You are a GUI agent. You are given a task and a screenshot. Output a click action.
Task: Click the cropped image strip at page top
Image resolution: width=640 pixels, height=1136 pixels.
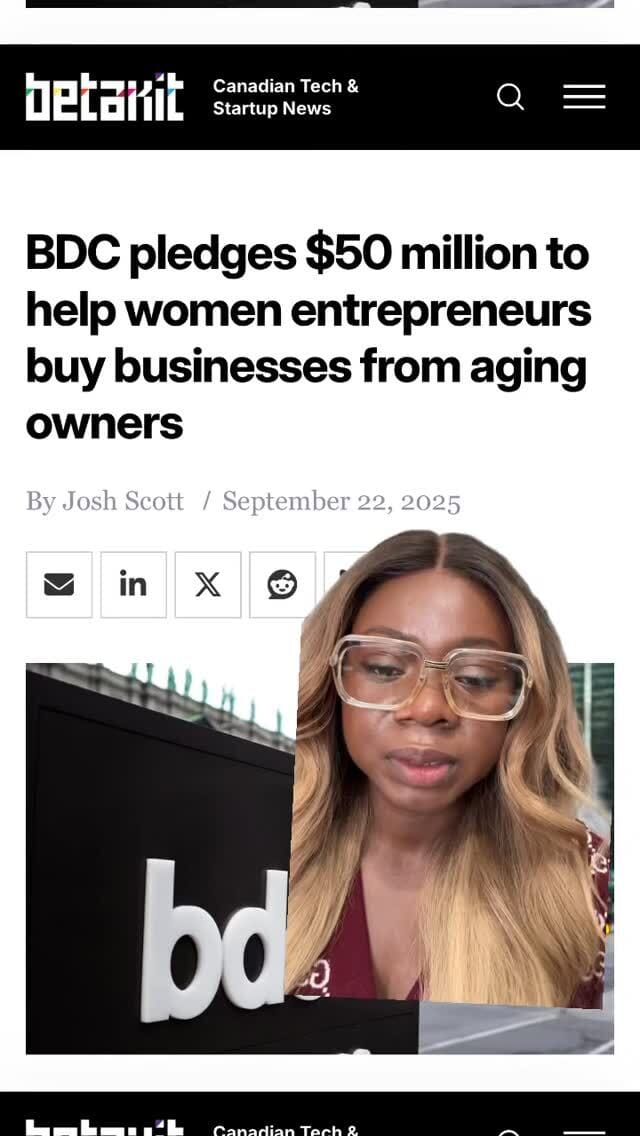click(320, 4)
